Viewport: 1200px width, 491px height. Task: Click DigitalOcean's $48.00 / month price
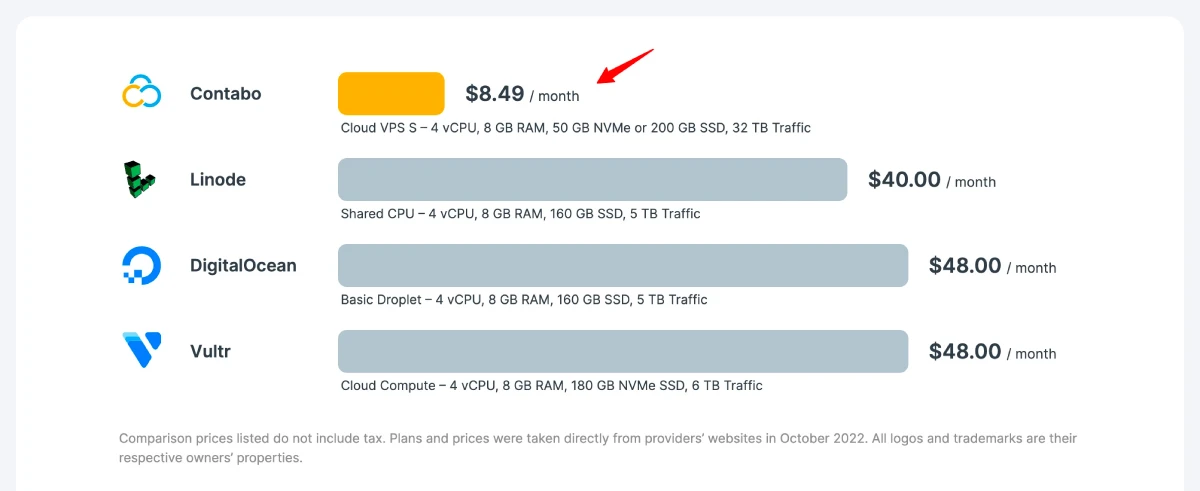pyautogui.click(x=992, y=266)
